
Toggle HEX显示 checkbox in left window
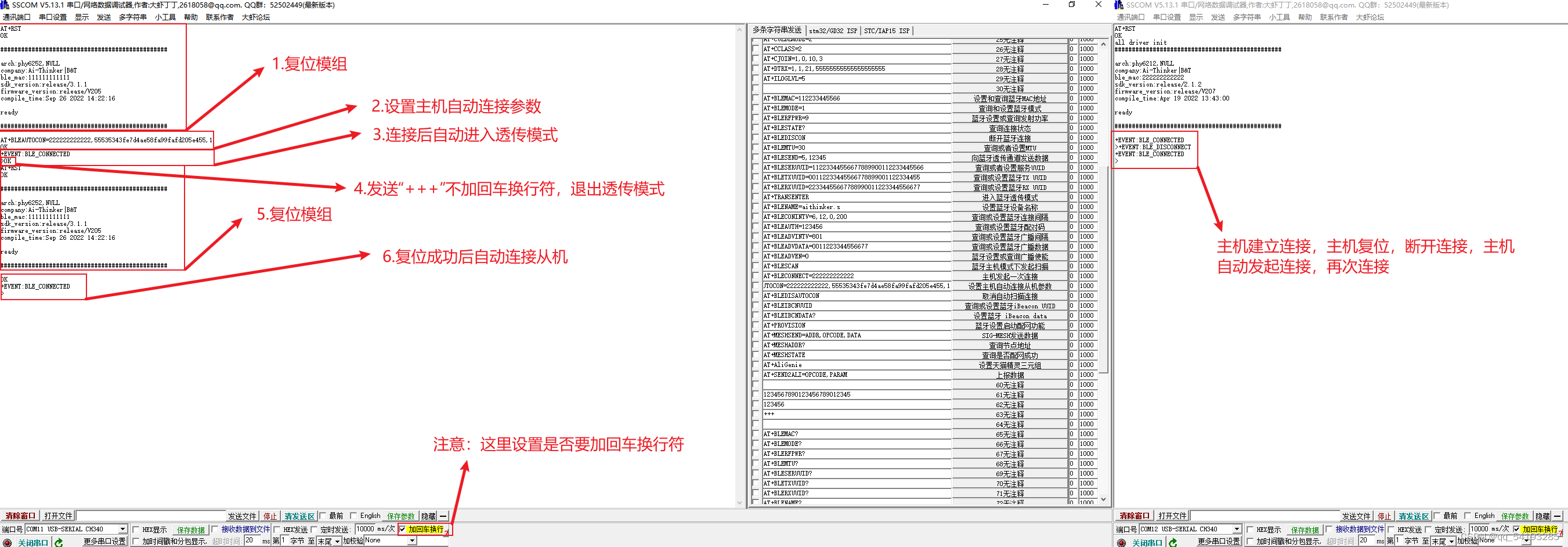pyautogui.click(x=136, y=530)
